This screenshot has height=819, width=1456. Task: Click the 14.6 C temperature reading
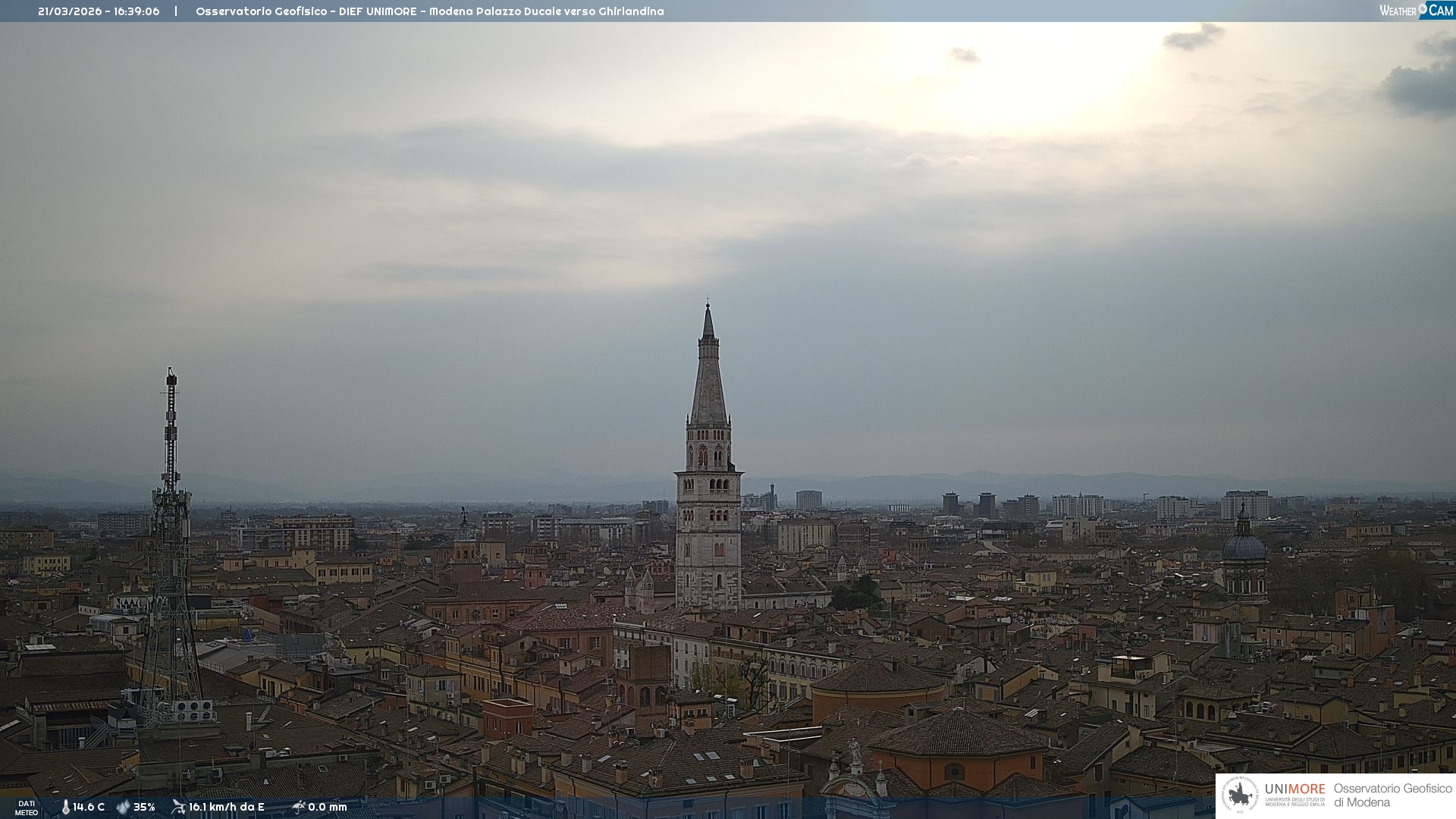(x=89, y=807)
